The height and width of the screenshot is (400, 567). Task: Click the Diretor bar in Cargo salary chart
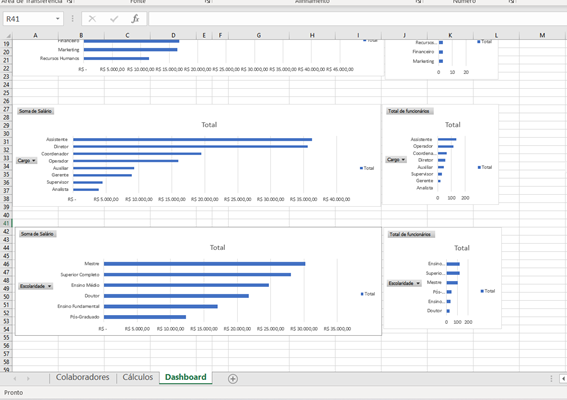(x=190, y=146)
